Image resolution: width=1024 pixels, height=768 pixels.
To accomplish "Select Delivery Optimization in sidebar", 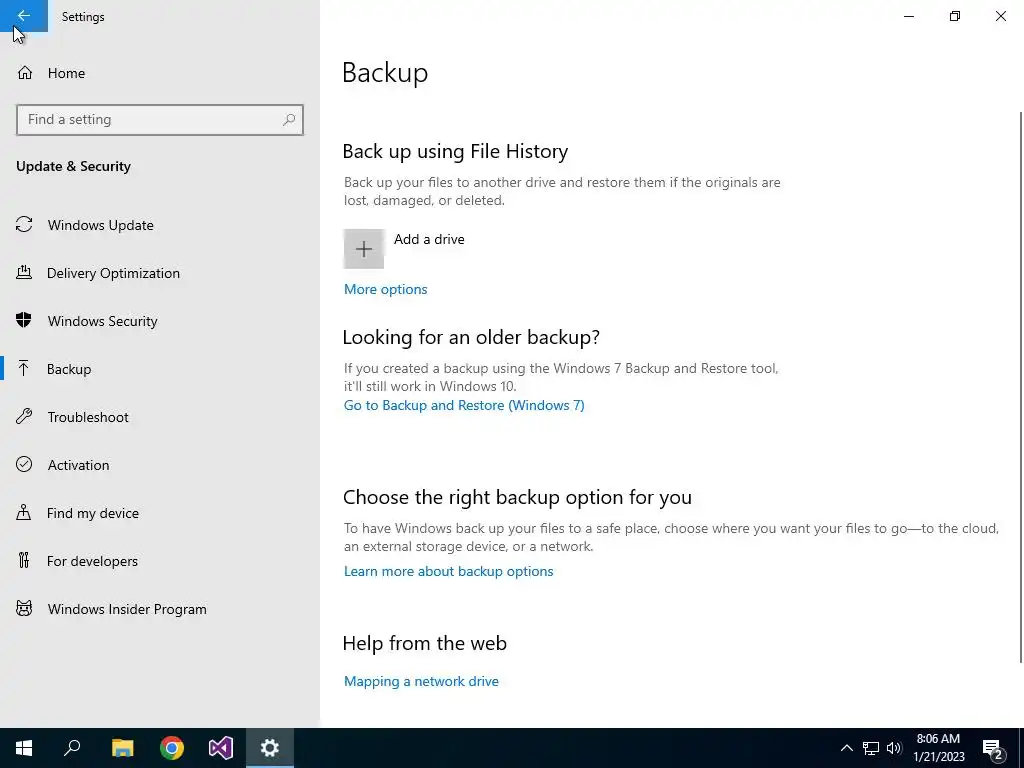I will (160, 273).
